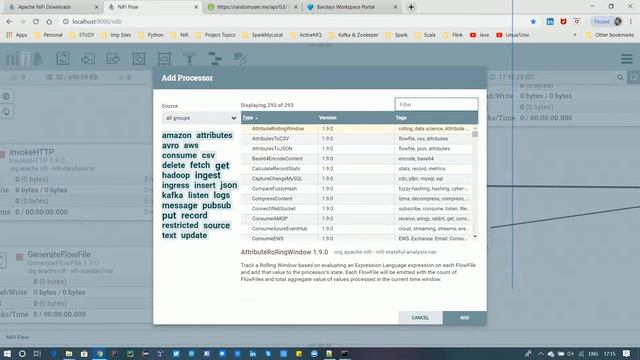Switch to the Barclays Workspace Portal tab
640x360 pixels.
[352, 7]
